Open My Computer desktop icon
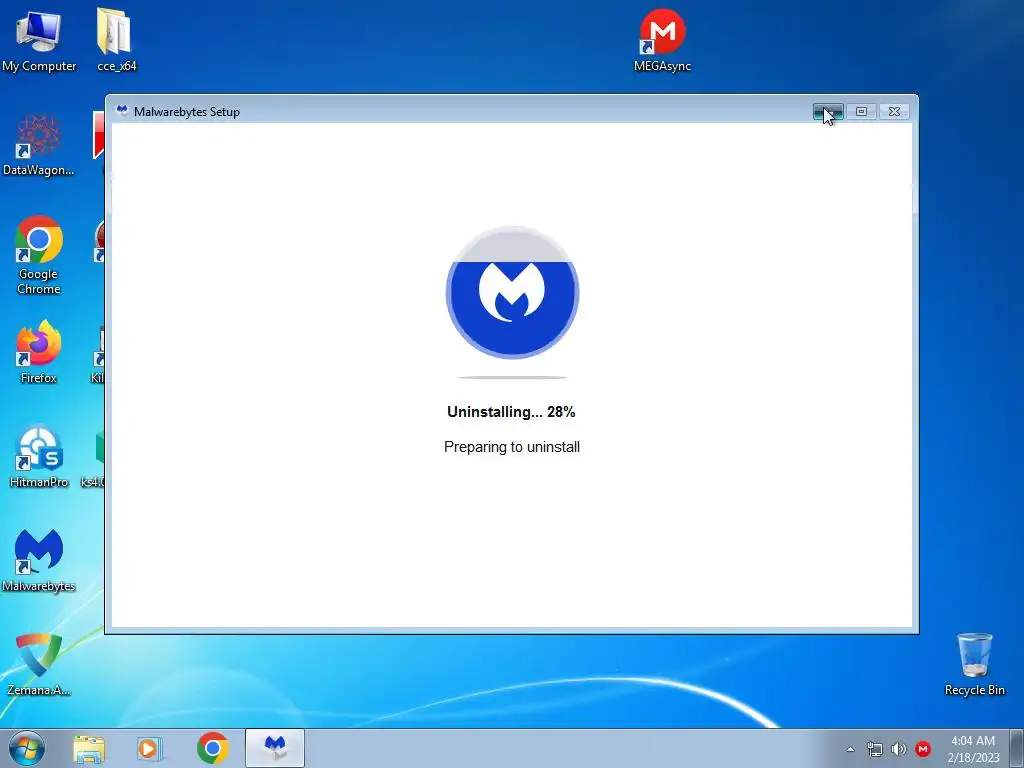This screenshot has width=1024, height=768. point(39,40)
